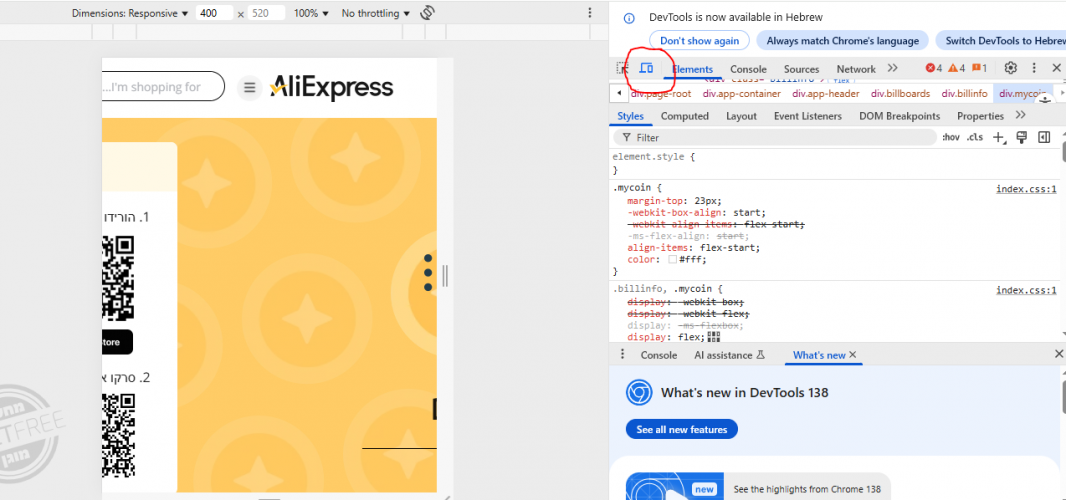
Task: Switch to the Console tab
Action: [748, 69]
